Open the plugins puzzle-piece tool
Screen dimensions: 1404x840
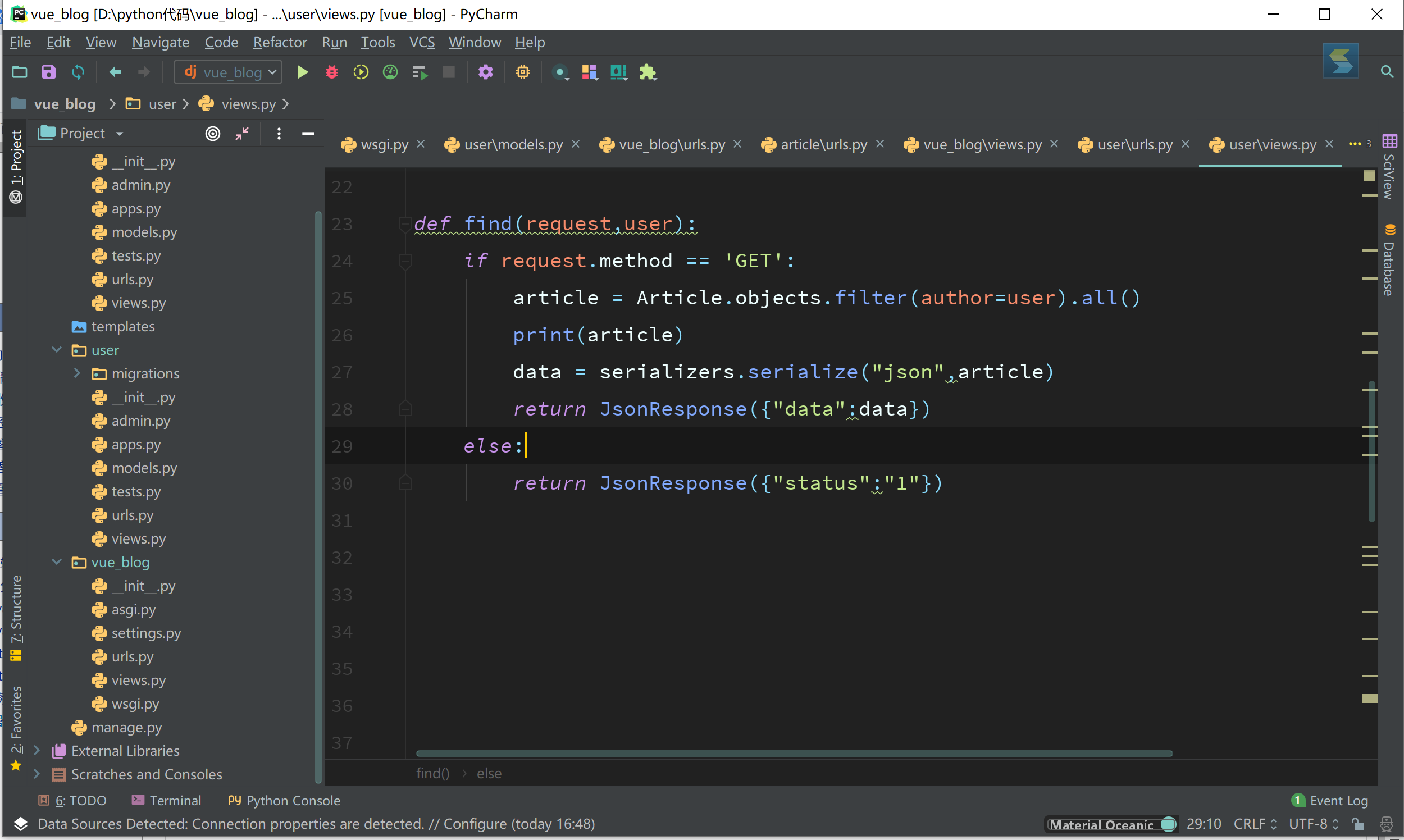coord(648,72)
